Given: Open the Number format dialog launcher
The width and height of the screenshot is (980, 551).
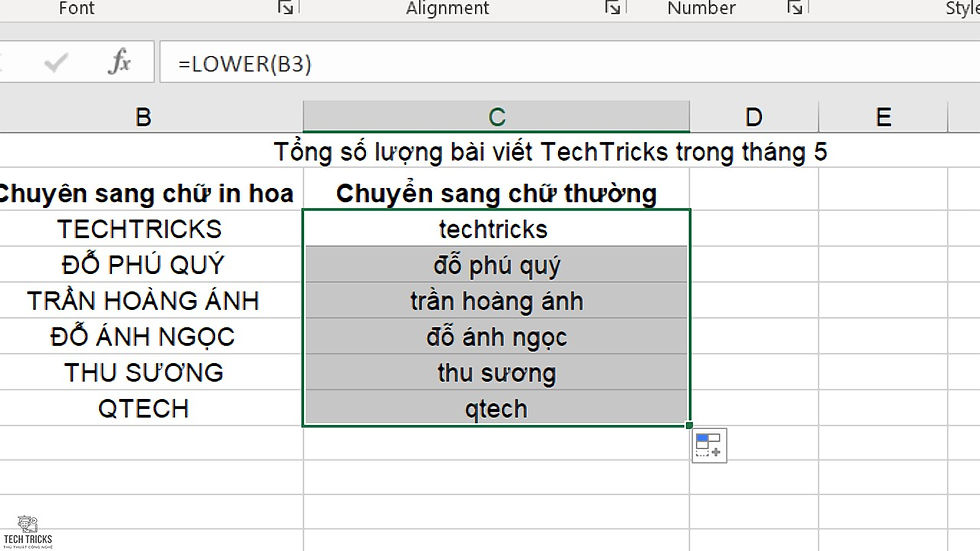Looking at the screenshot, I should [794, 7].
